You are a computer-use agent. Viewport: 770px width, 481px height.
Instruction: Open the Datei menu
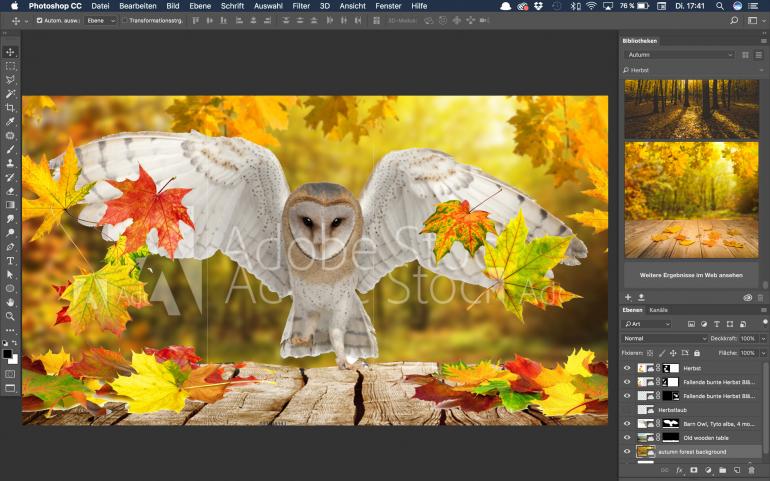100,6
